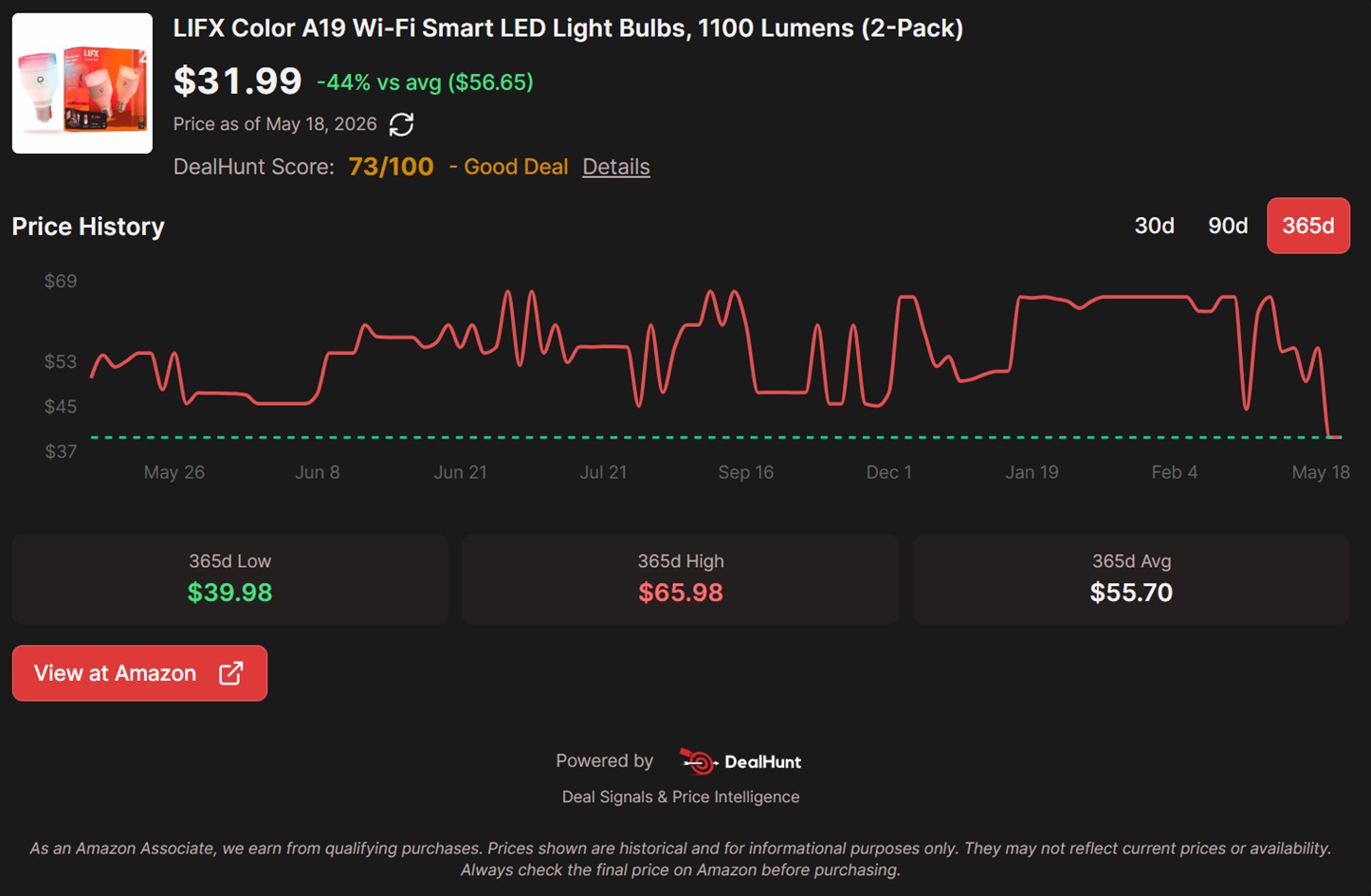The height and width of the screenshot is (896, 1371).
Task: Click the $37 y-axis label
Action: point(61,451)
